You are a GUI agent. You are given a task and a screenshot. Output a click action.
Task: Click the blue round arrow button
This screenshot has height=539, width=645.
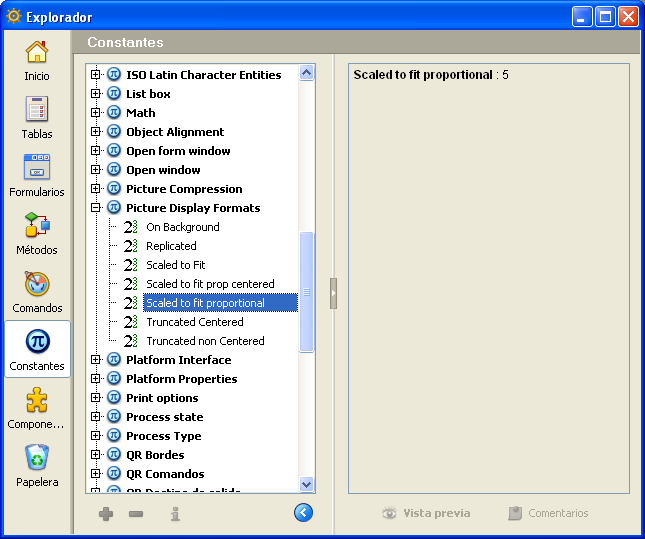[x=304, y=513]
